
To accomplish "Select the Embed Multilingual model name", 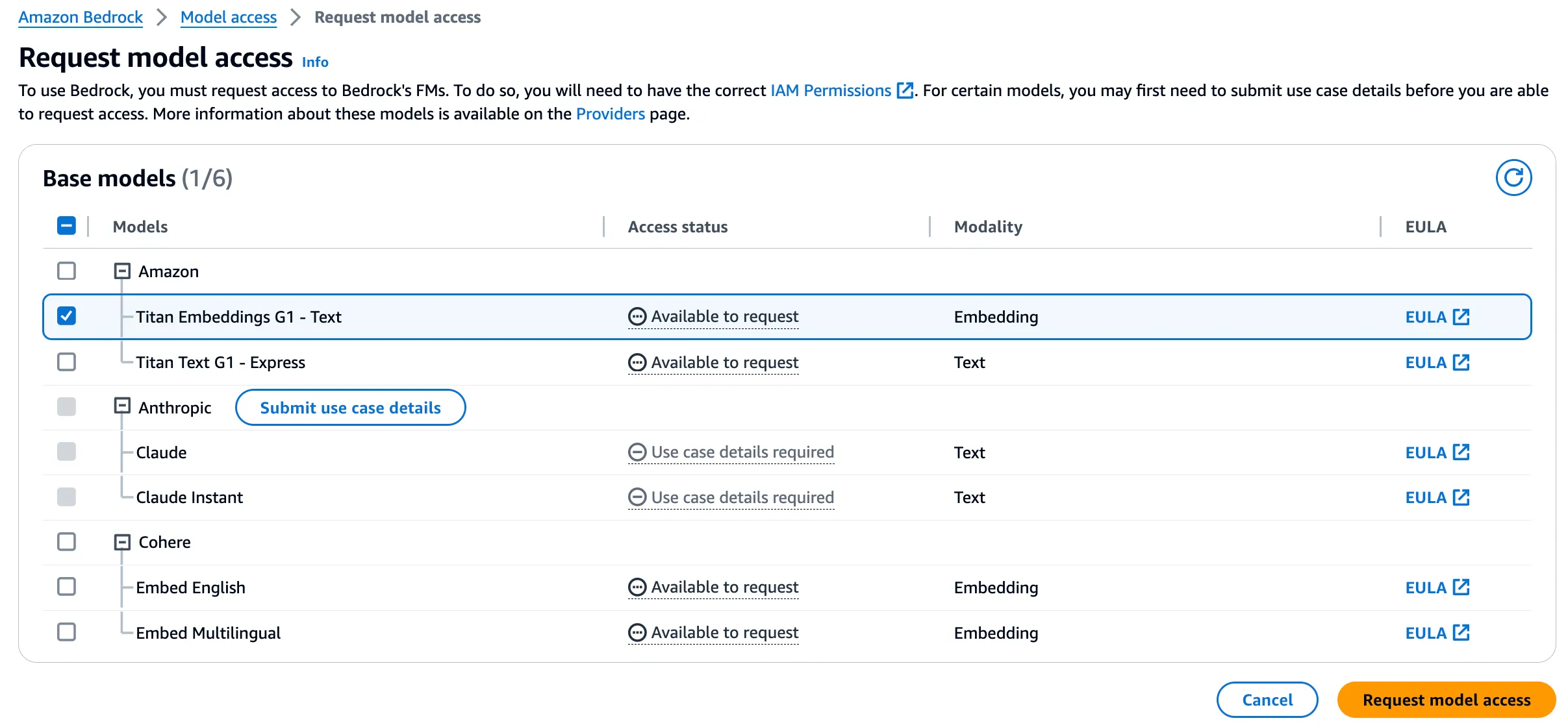I will click(x=208, y=633).
